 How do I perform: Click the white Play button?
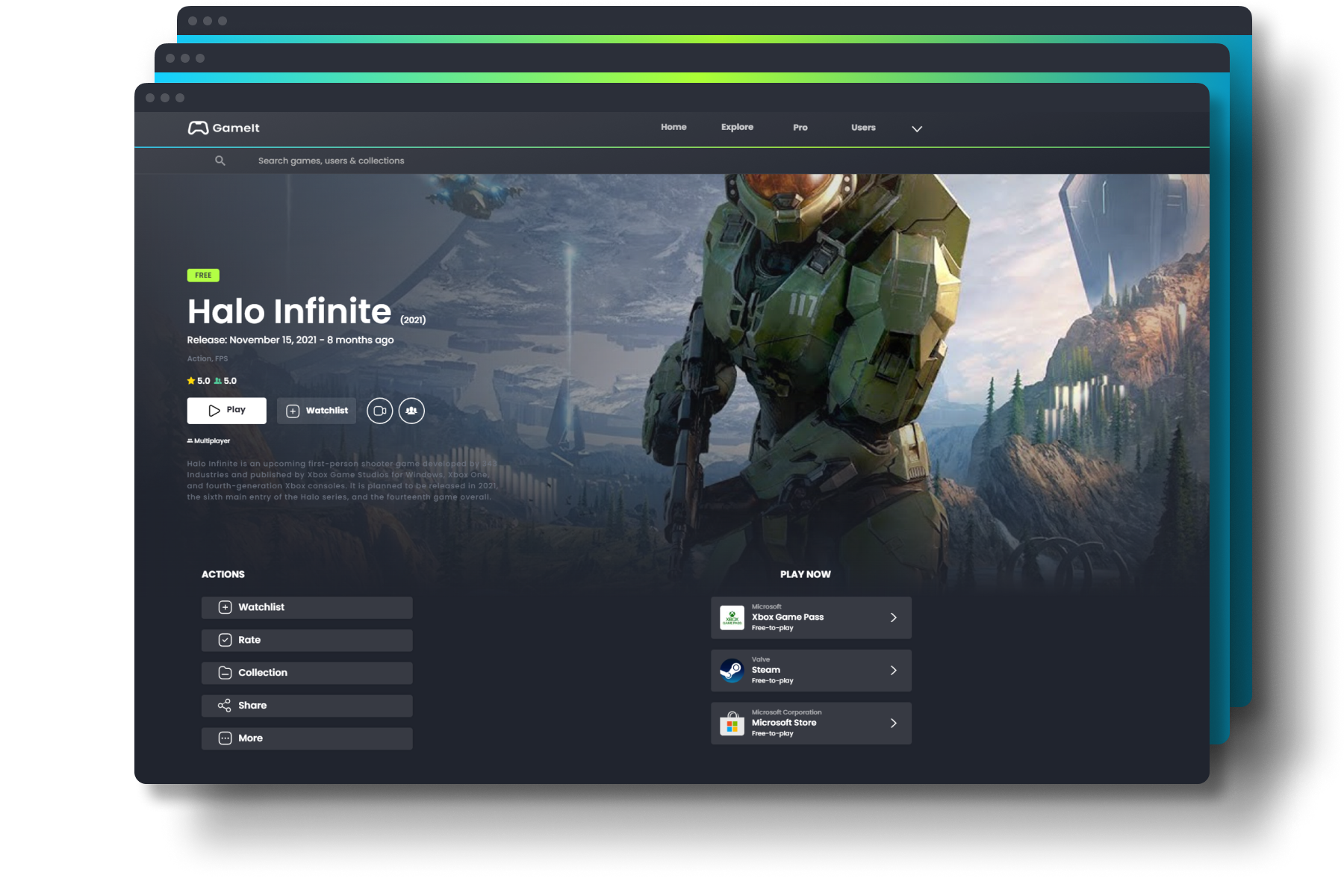click(x=227, y=411)
